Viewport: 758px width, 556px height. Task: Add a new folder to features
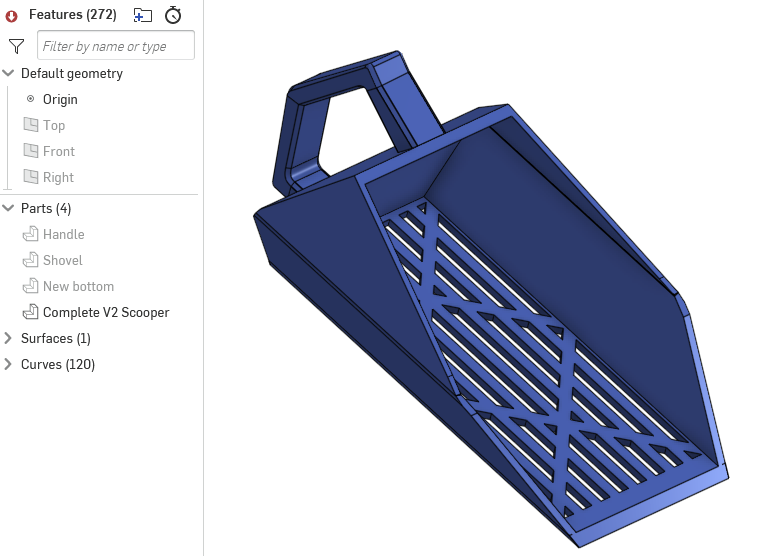[143, 15]
